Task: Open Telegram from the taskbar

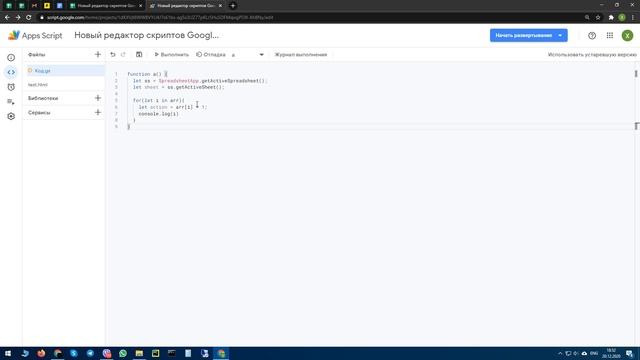Action: tap(90, 353)
